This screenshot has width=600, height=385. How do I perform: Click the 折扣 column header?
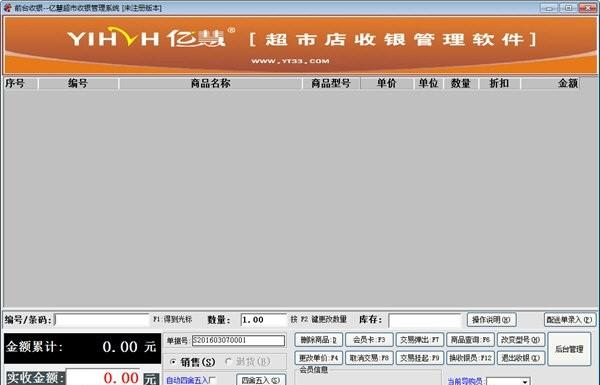pos(499,83)
